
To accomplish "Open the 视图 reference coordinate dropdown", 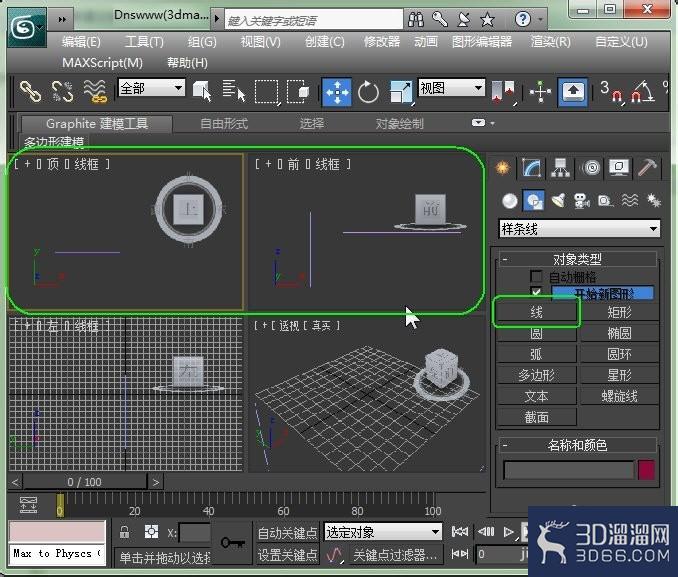I will (451, 88).
